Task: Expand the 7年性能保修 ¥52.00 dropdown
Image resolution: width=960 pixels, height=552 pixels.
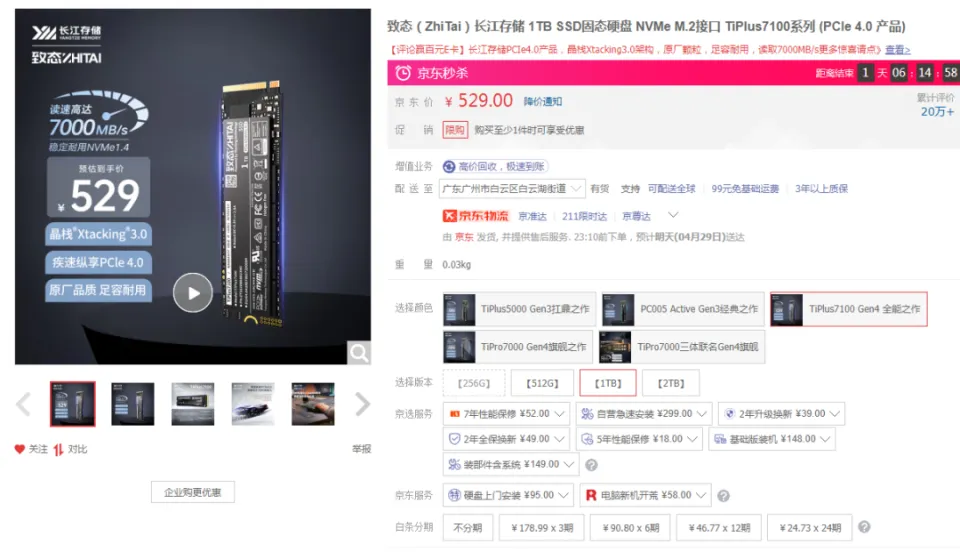Action: point(506,414)
